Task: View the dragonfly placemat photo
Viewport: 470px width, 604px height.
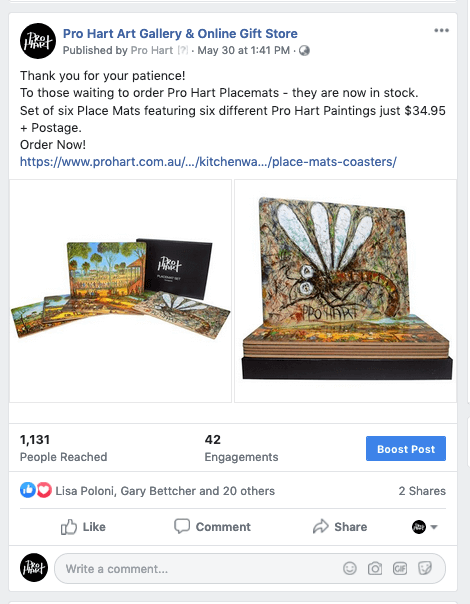Action: click(x=346, y=291)
